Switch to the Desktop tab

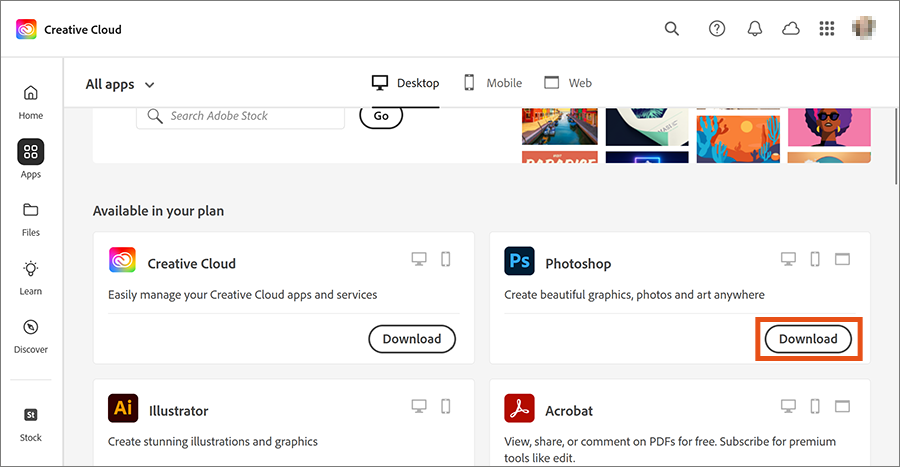[x=405, y=83]
